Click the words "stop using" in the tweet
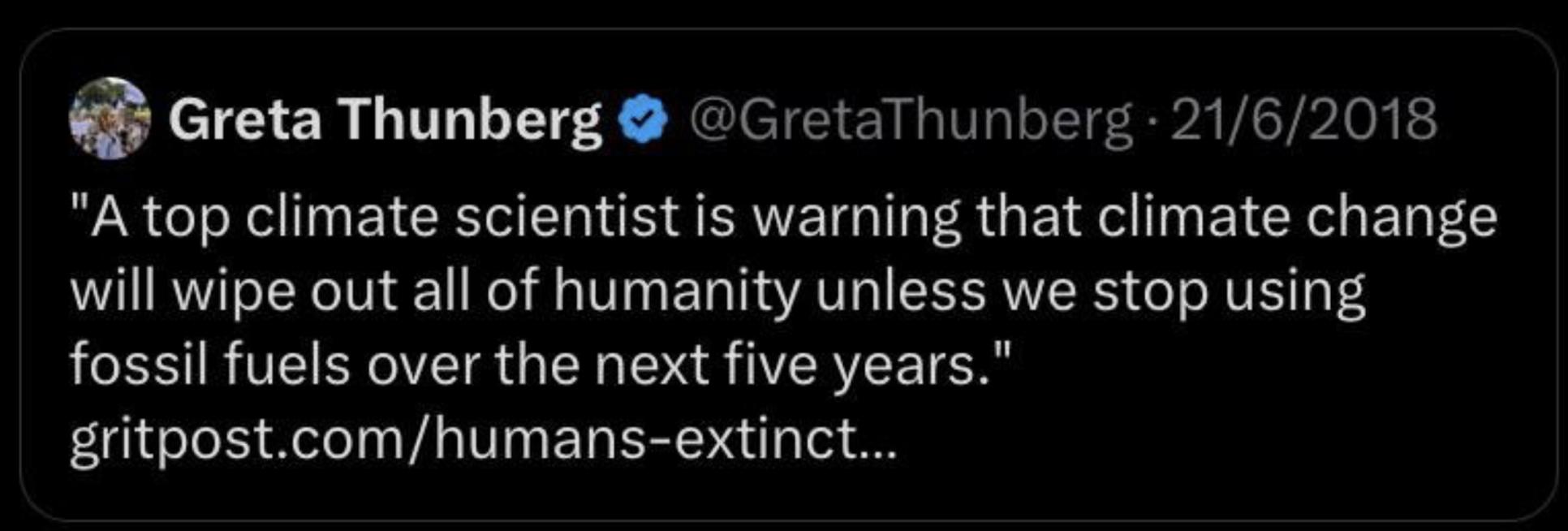Viewport: 1568px width, 531px height. pos(1229,291)
